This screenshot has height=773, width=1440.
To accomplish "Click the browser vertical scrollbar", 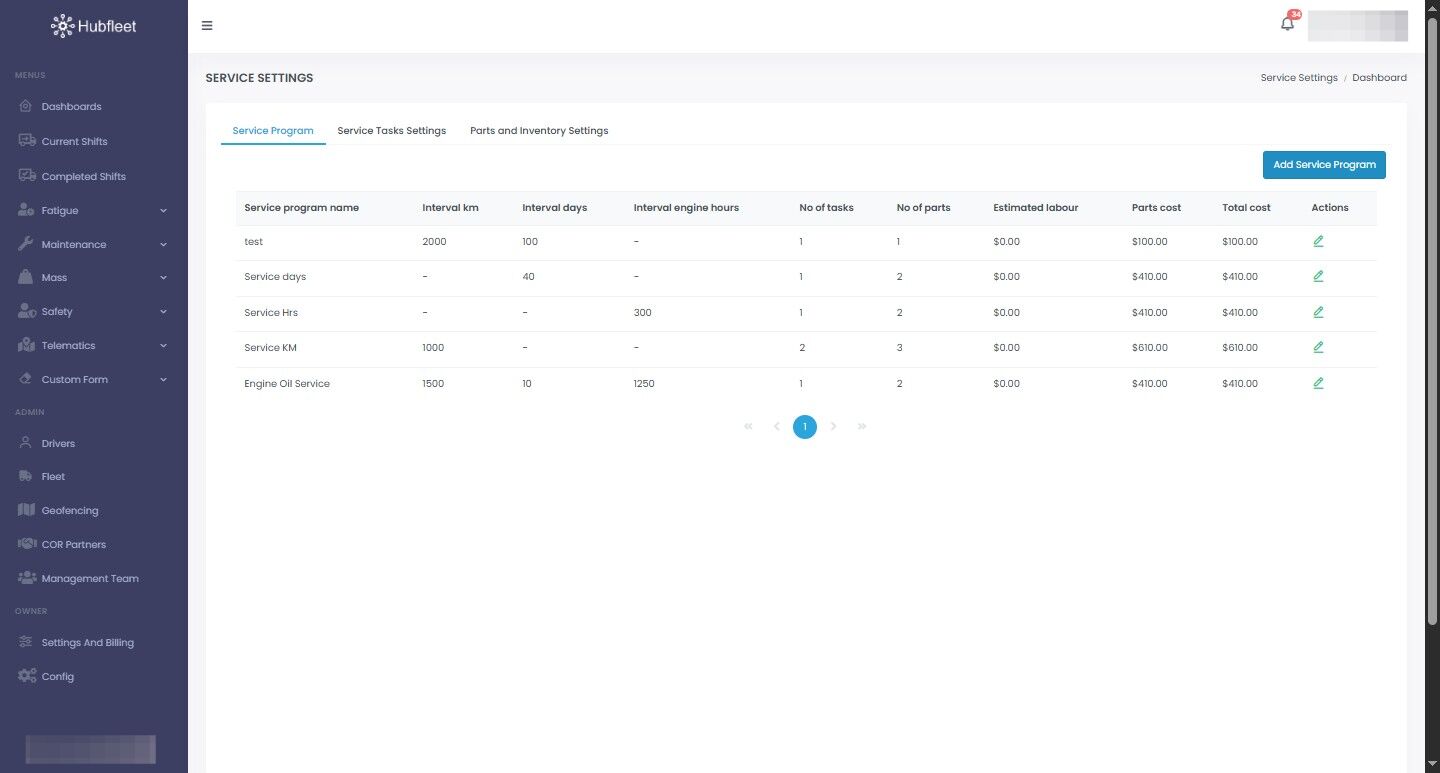I will click(1432, 321).
